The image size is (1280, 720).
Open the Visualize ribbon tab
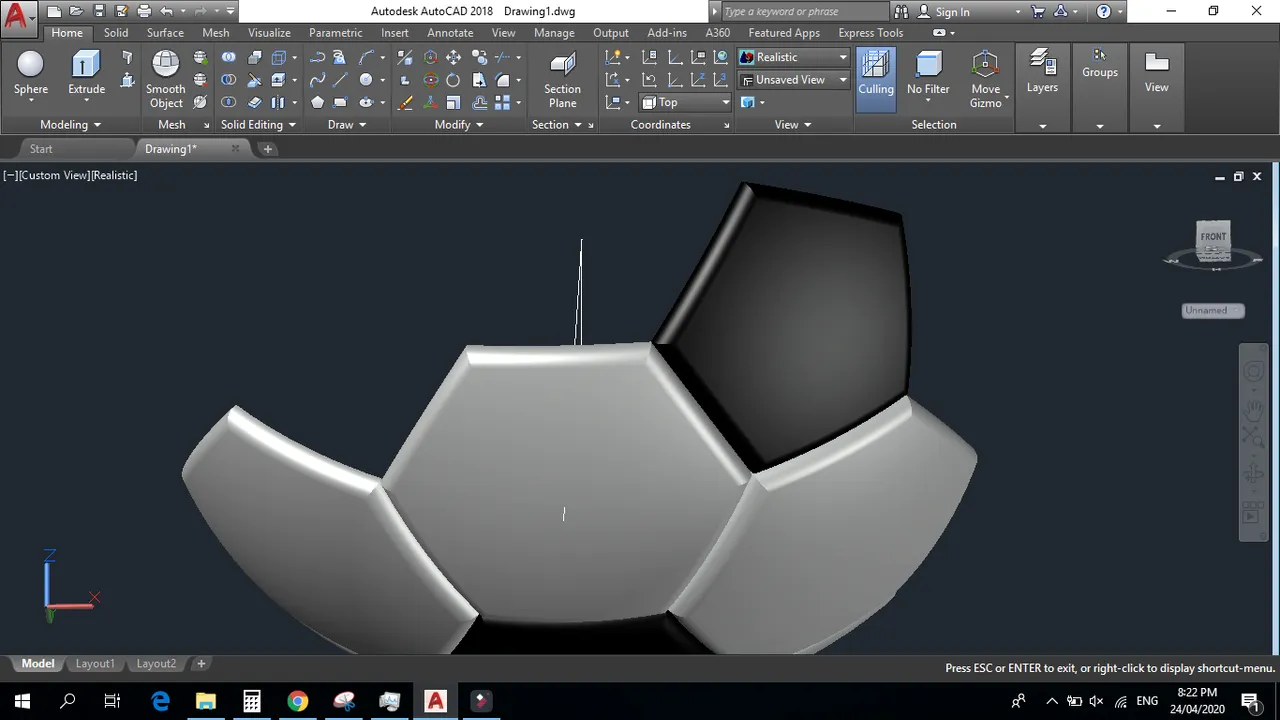[x=269, y=33]
